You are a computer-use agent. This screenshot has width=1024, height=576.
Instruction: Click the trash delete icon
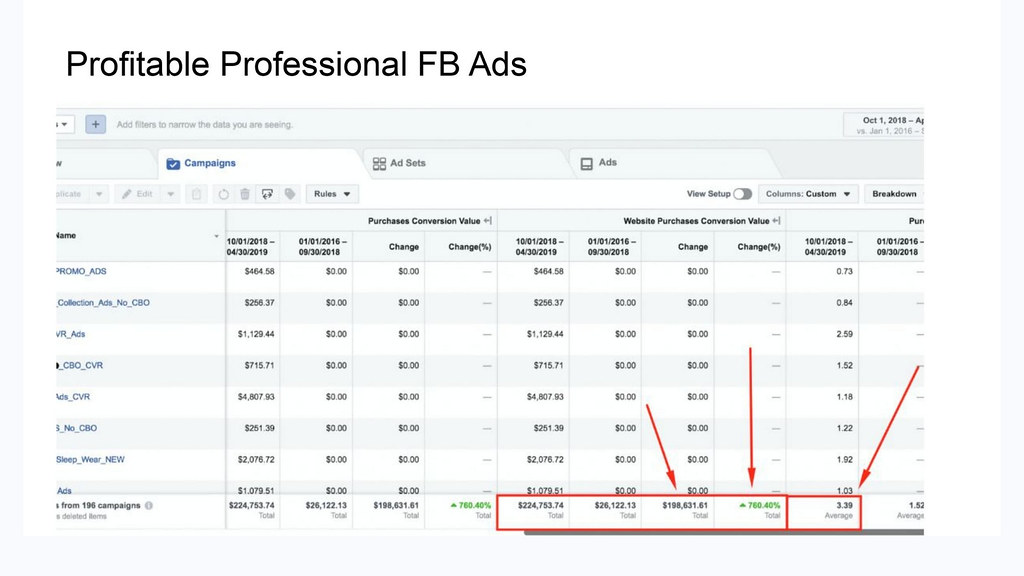245,193
